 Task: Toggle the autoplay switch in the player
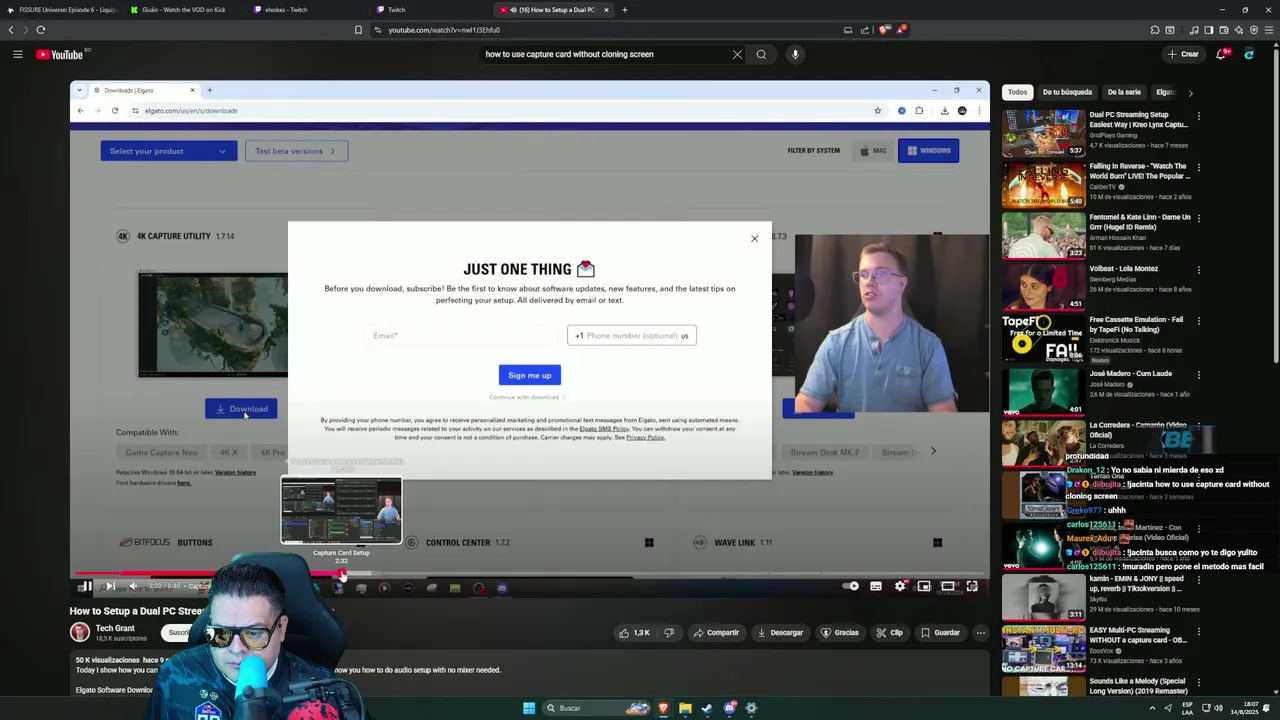[851, 587]
